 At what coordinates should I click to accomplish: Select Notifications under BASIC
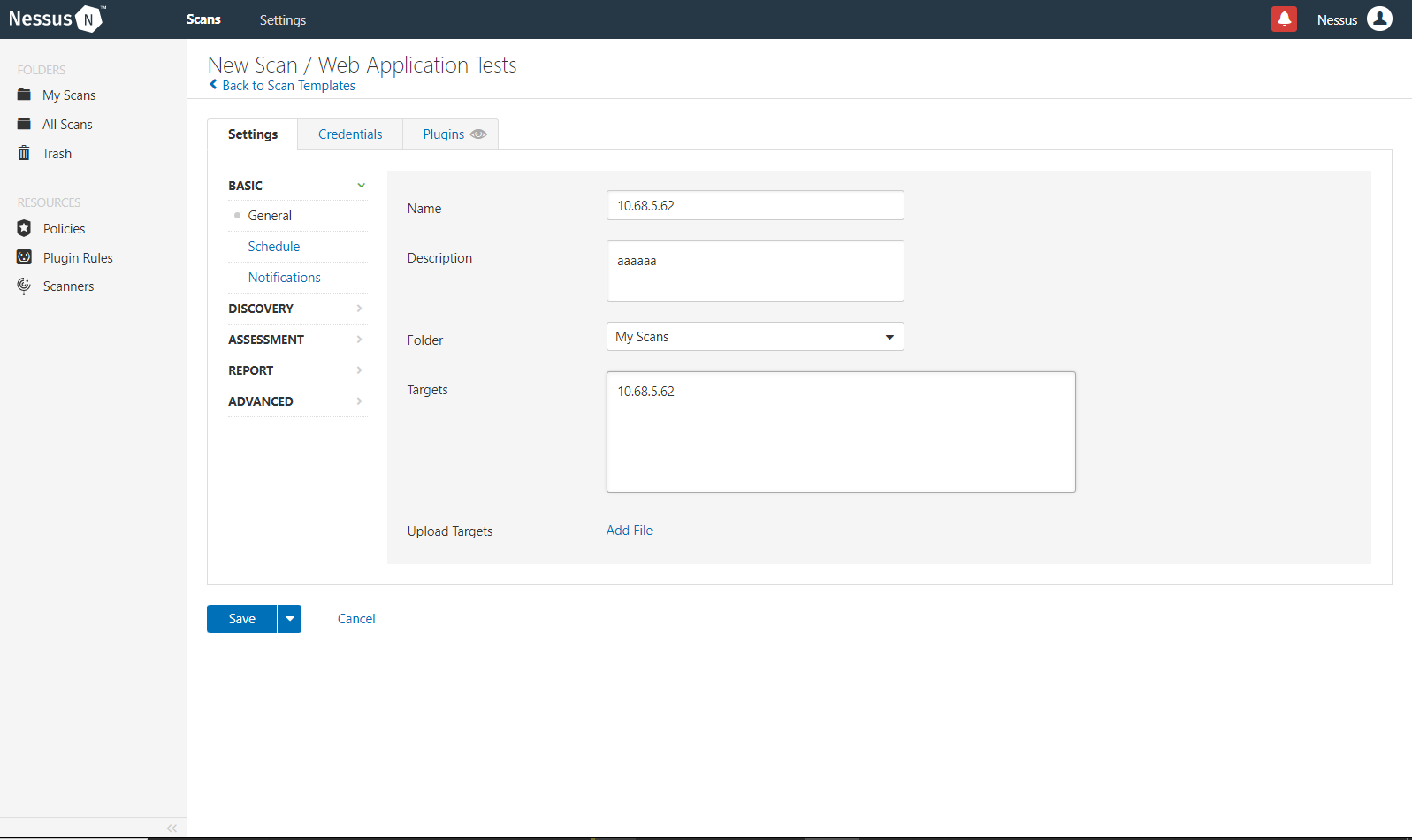(285, 278)
